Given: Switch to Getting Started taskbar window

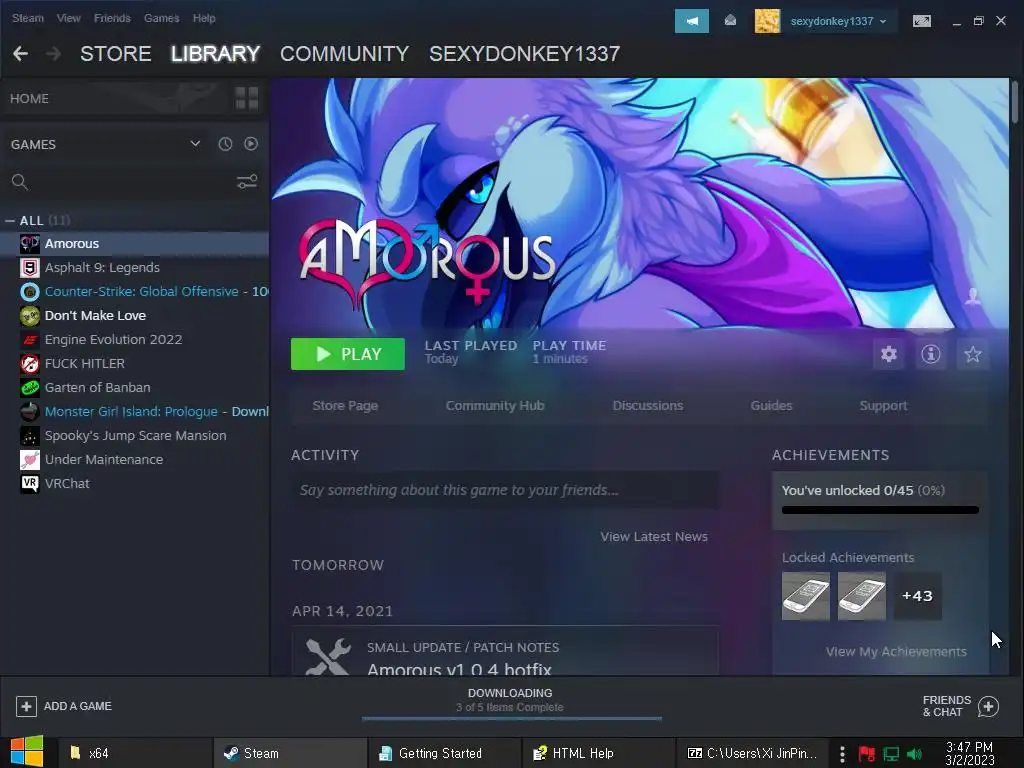Looking at the screenshot, I should (444, 753).
